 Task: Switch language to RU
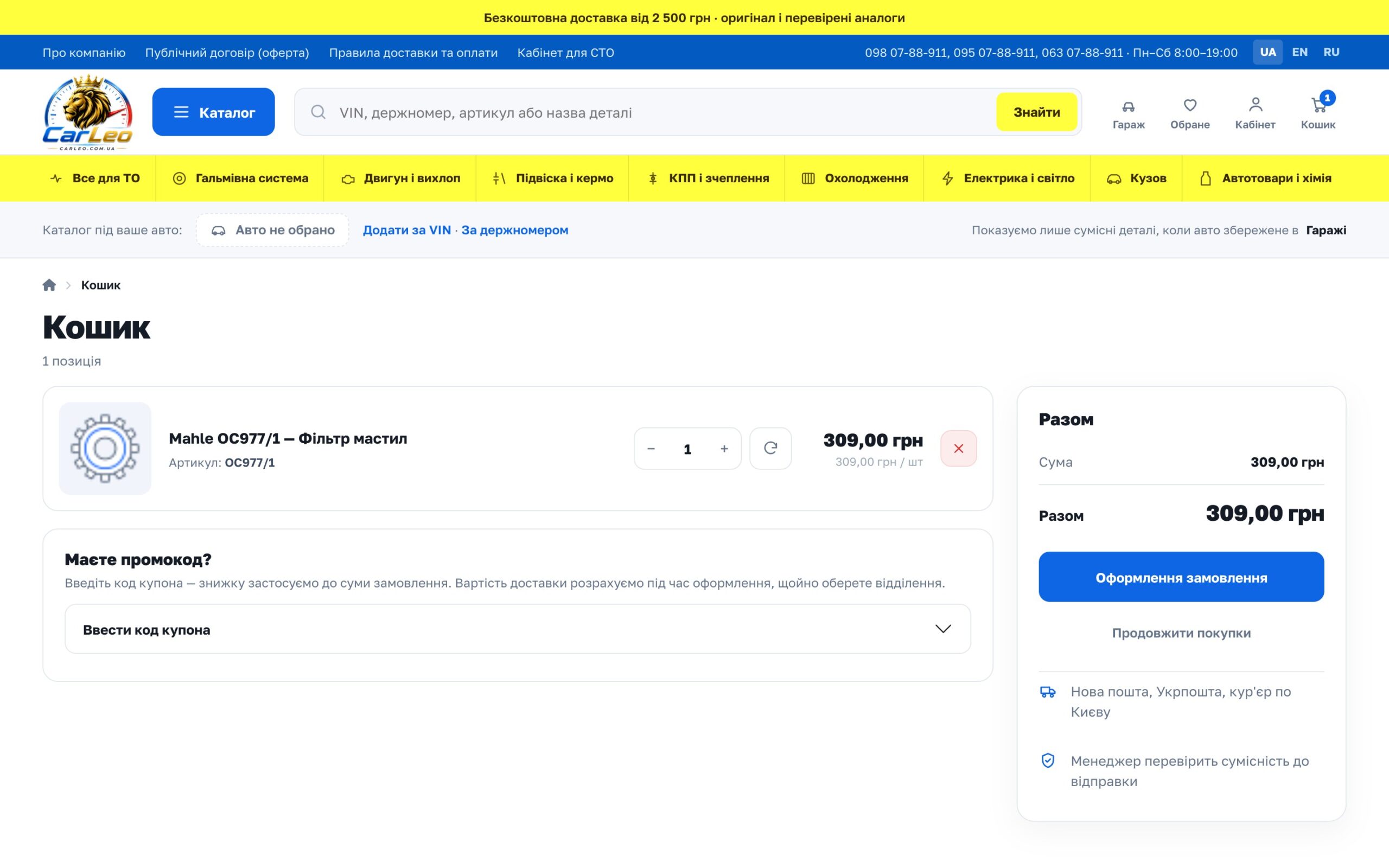1331,52
